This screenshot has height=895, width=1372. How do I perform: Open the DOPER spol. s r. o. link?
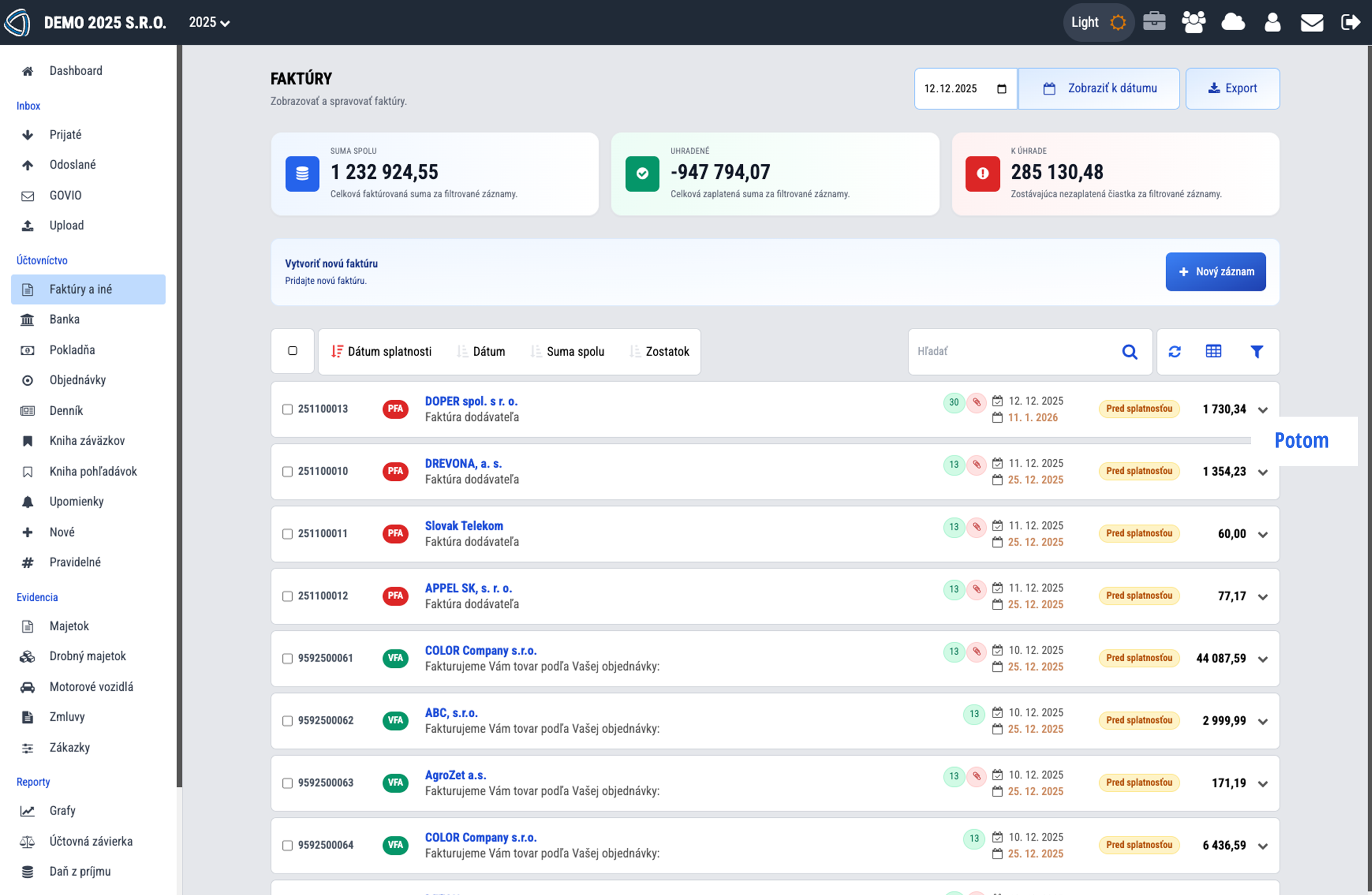(471, 401)
